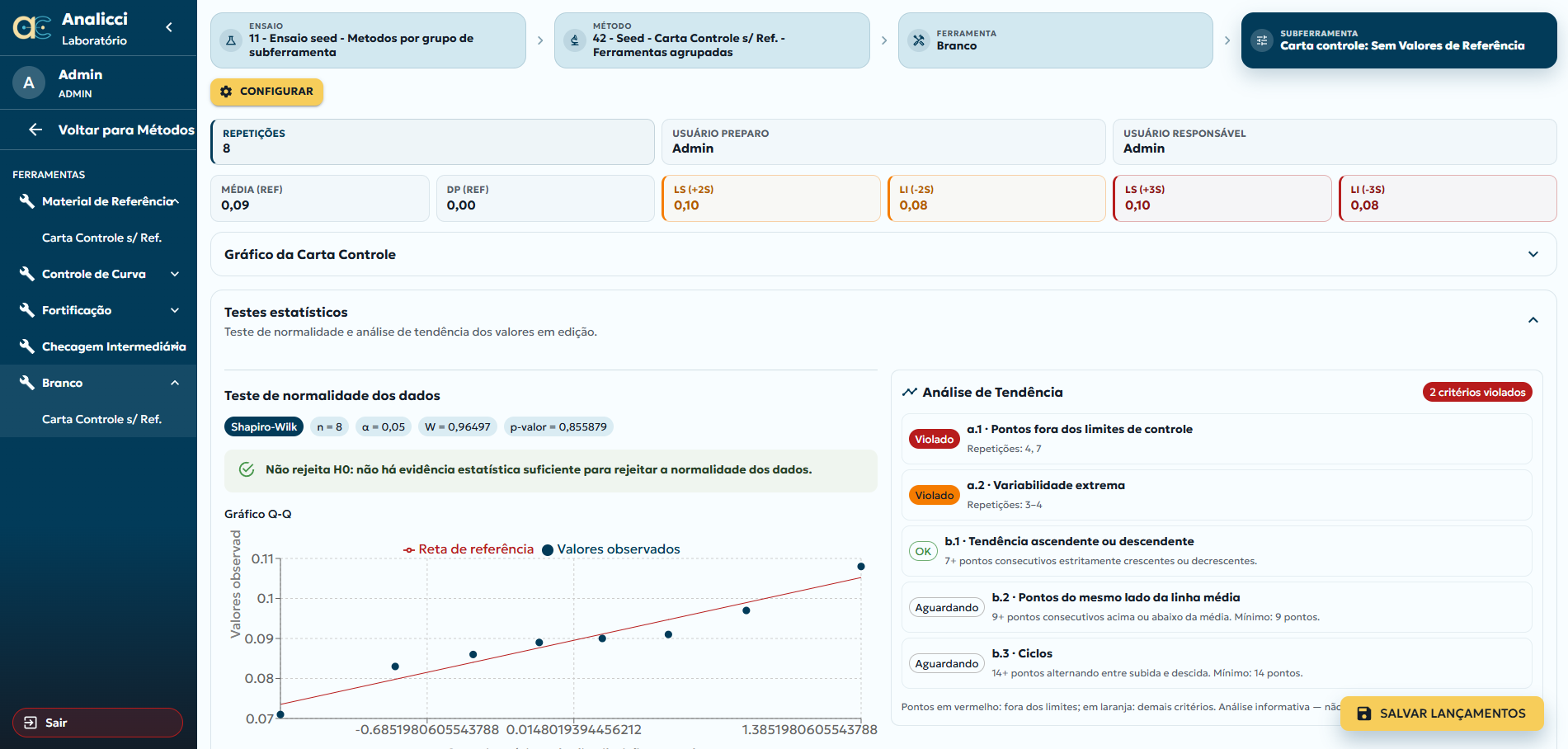Click the LI (-3S) value card
Image resolution: width=1568 pixels, height=749 pixels.
click(x=1448, y=198)
